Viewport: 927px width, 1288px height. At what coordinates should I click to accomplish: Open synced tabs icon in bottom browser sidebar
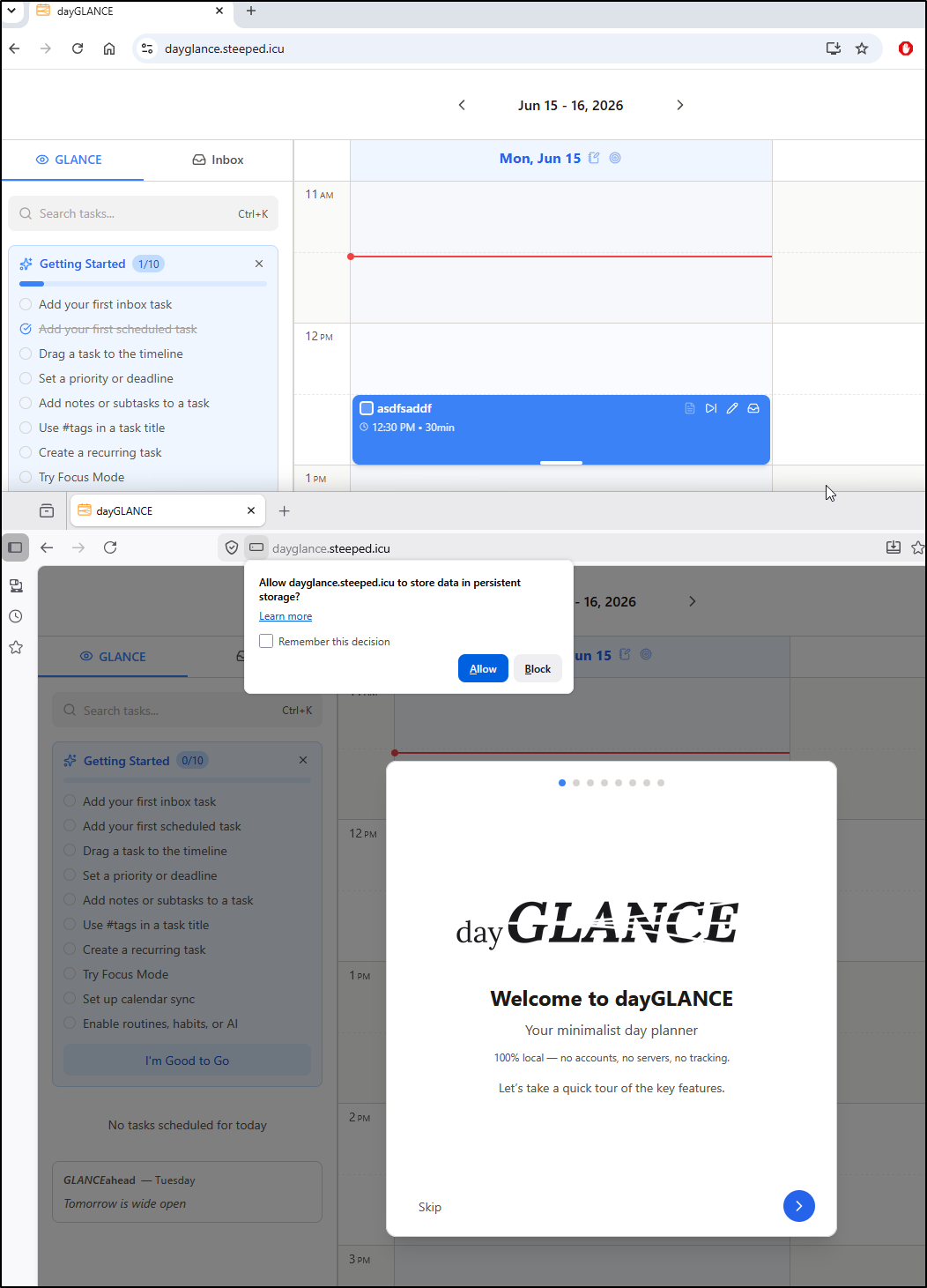pyautogui.click(x=16, y=585)
